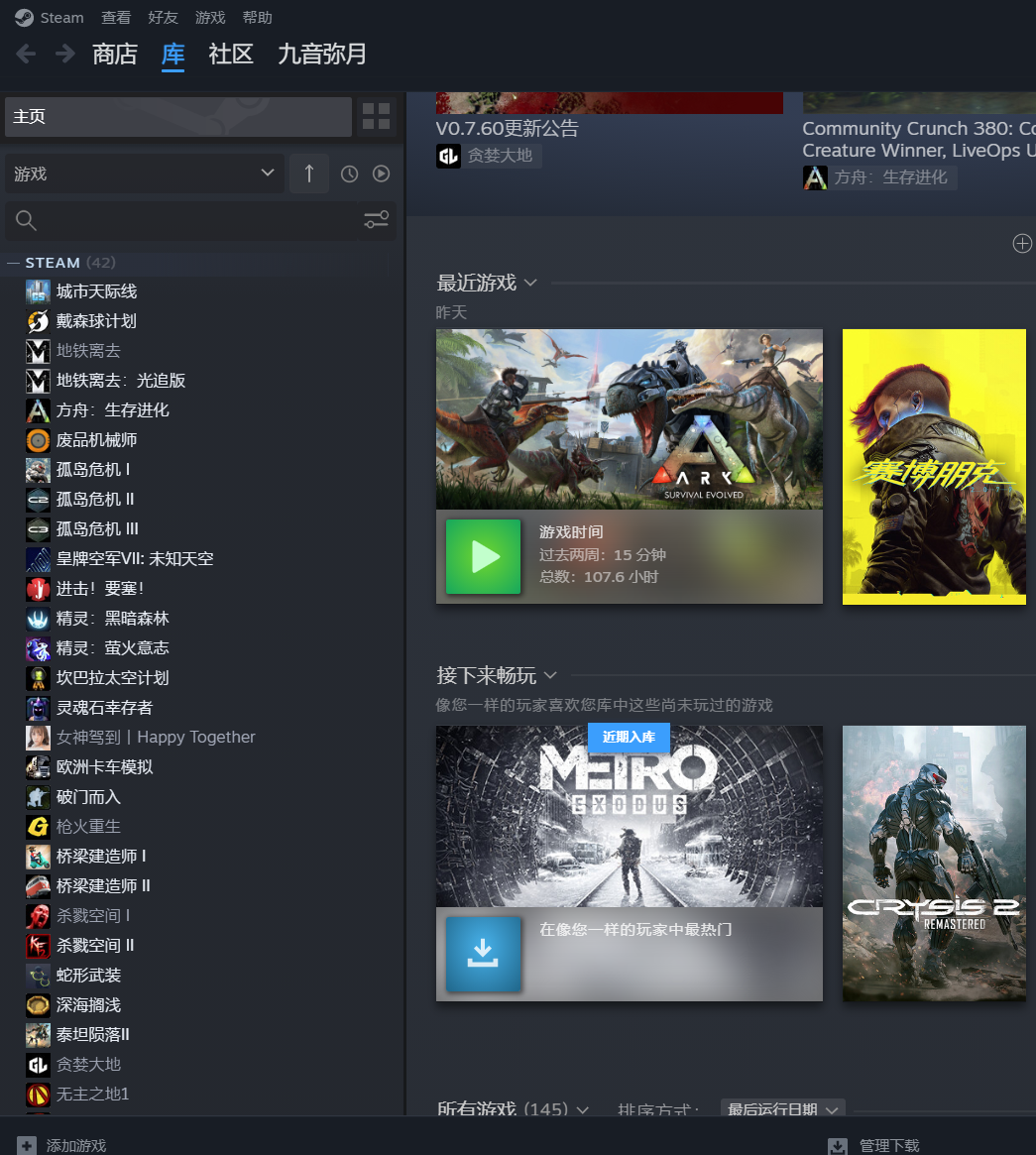Select 女神驾到 | Happy Together in list
The image size is (1036, 1155).
coord(156,738)
